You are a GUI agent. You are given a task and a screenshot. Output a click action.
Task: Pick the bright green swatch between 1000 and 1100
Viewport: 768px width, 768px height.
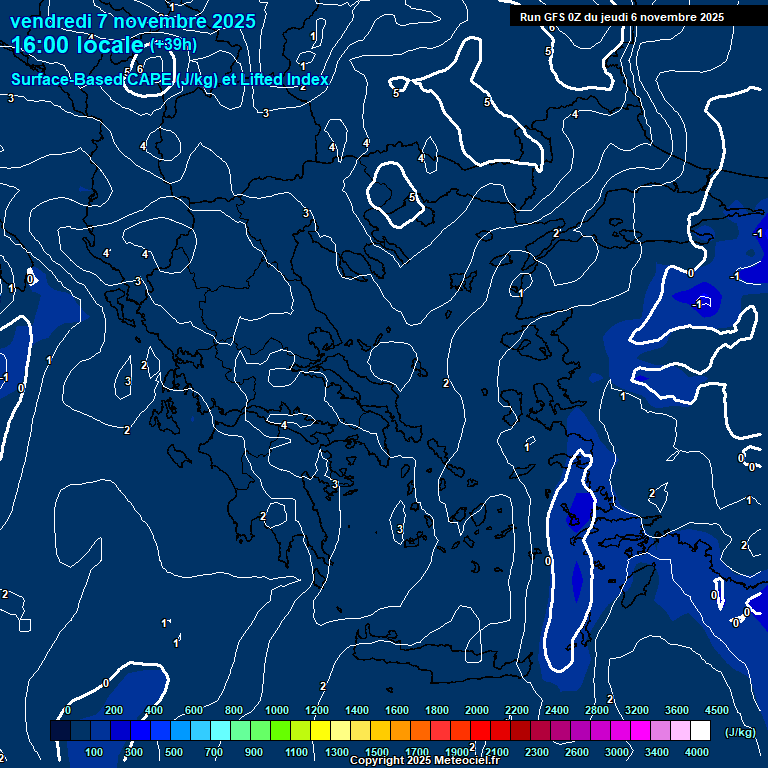coord(280,730)
